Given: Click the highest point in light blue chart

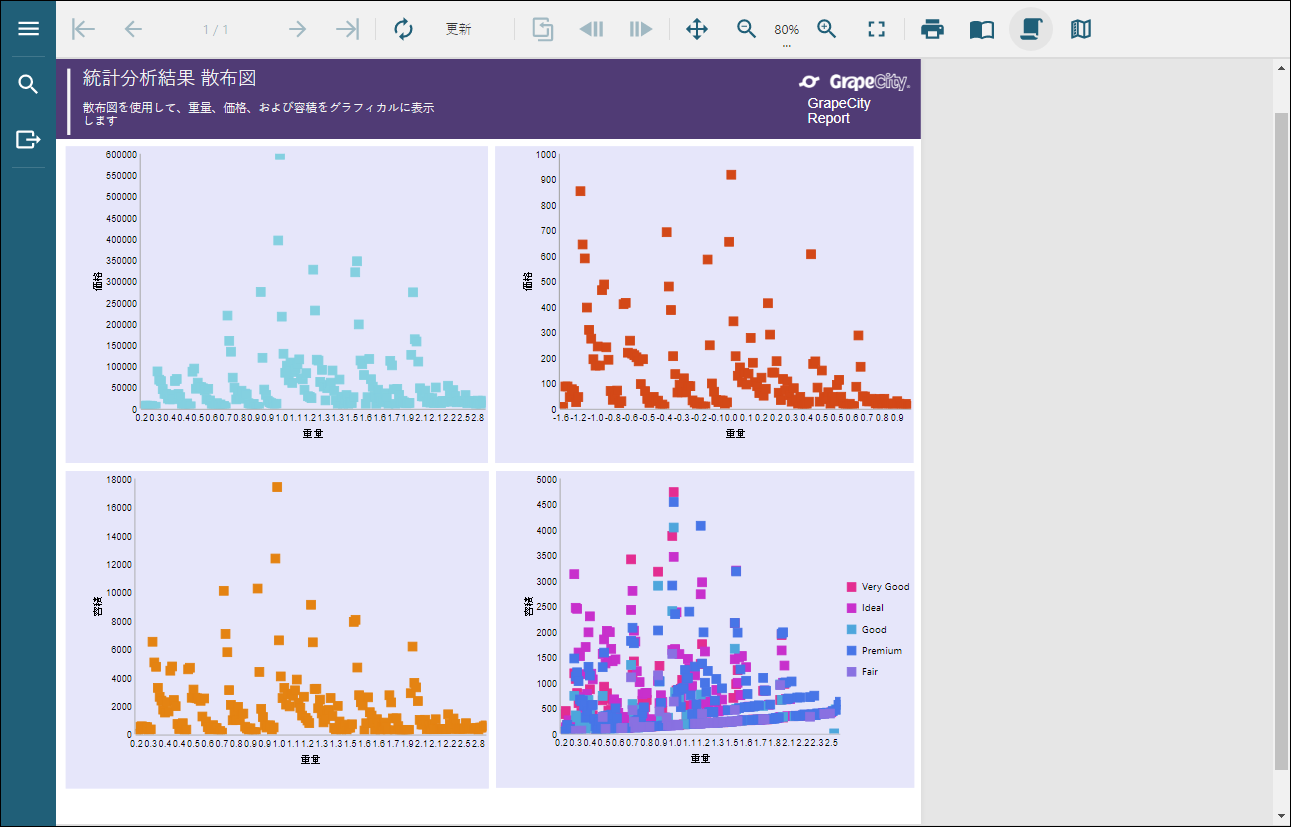Looking at the screenshot, I should tap(279, 155).
